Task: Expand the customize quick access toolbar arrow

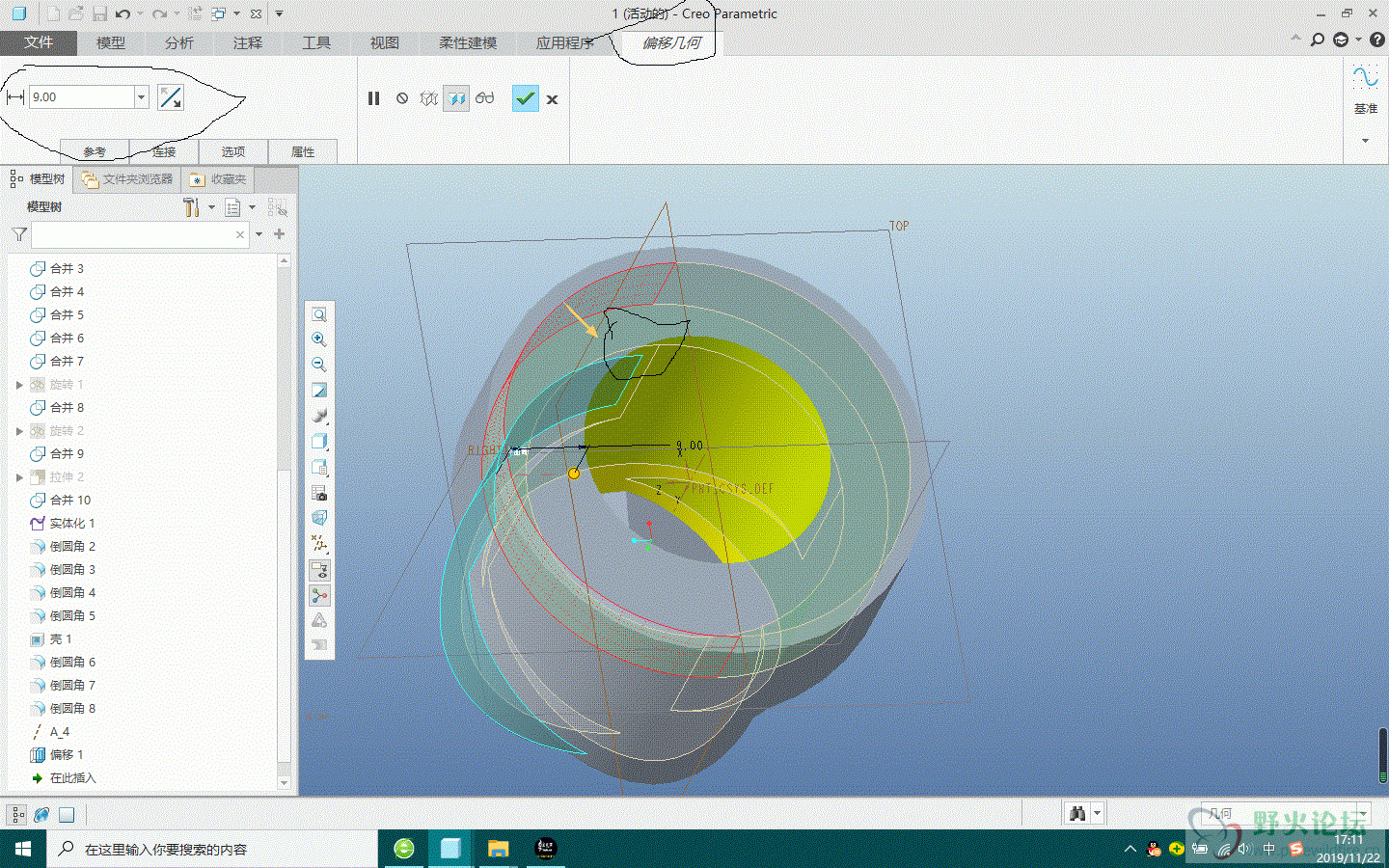Action: pyautogui.click(x=279, y=14)
